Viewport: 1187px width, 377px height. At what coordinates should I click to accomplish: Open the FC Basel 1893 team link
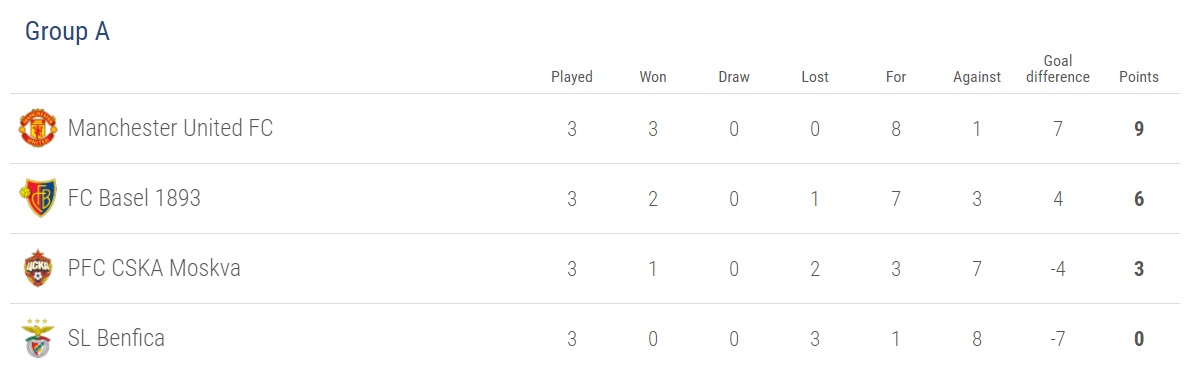134,198
